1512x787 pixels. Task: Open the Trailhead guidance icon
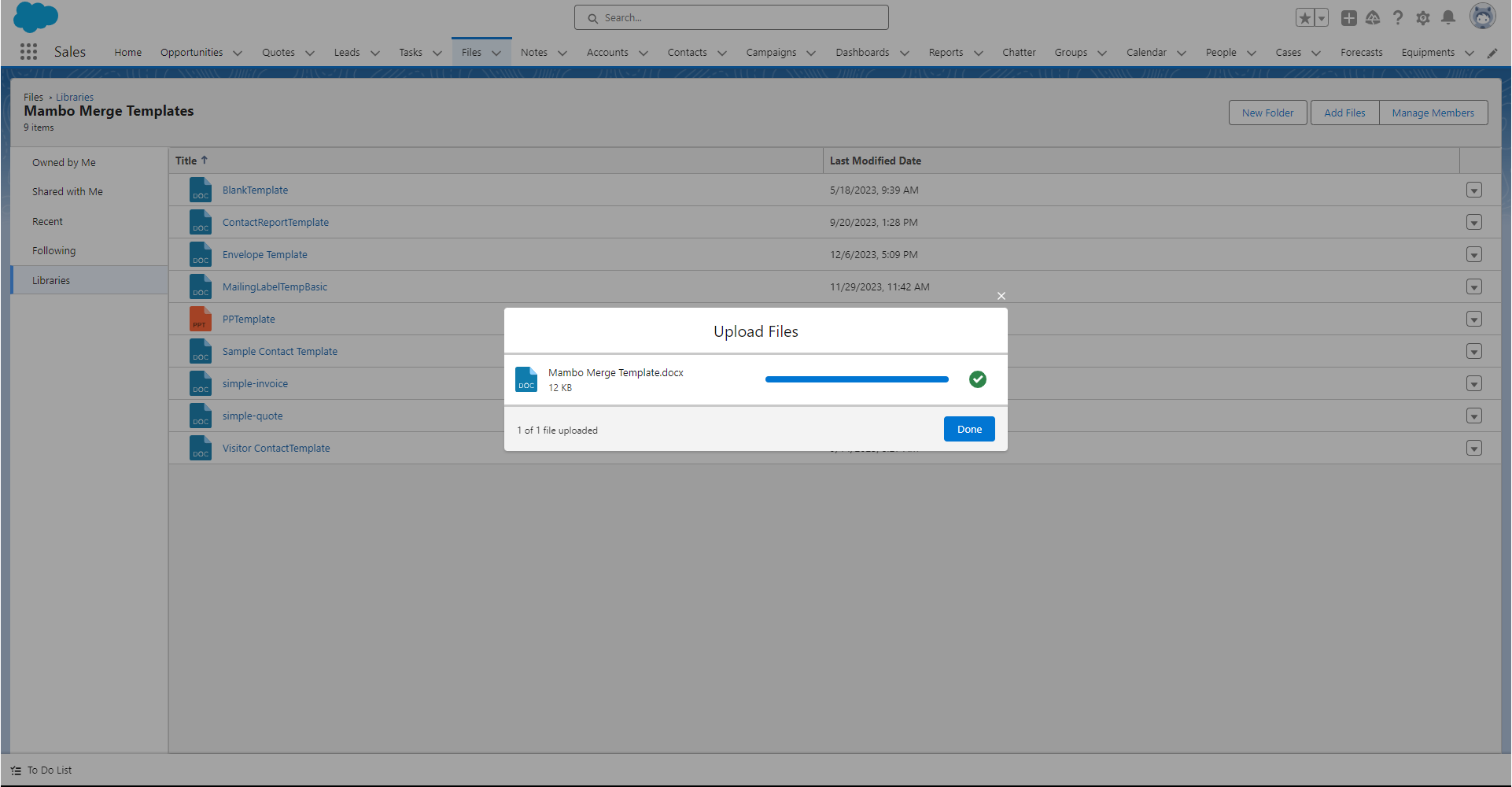(1374, 17)
